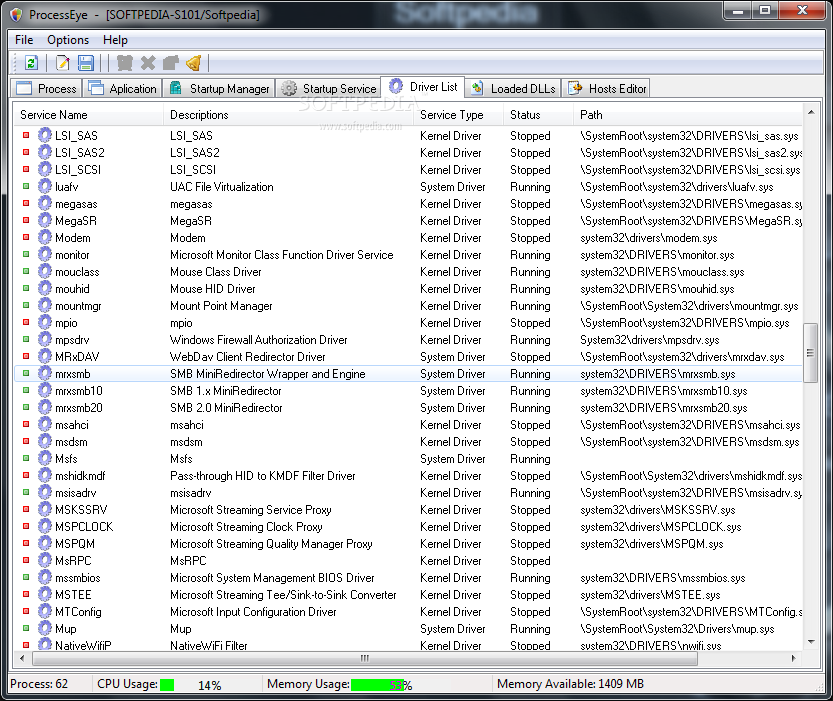This screenshot has width=833, height=701.
Task: Click path 'system32\drivers\modem.sys'
Action: click(649, 238)
